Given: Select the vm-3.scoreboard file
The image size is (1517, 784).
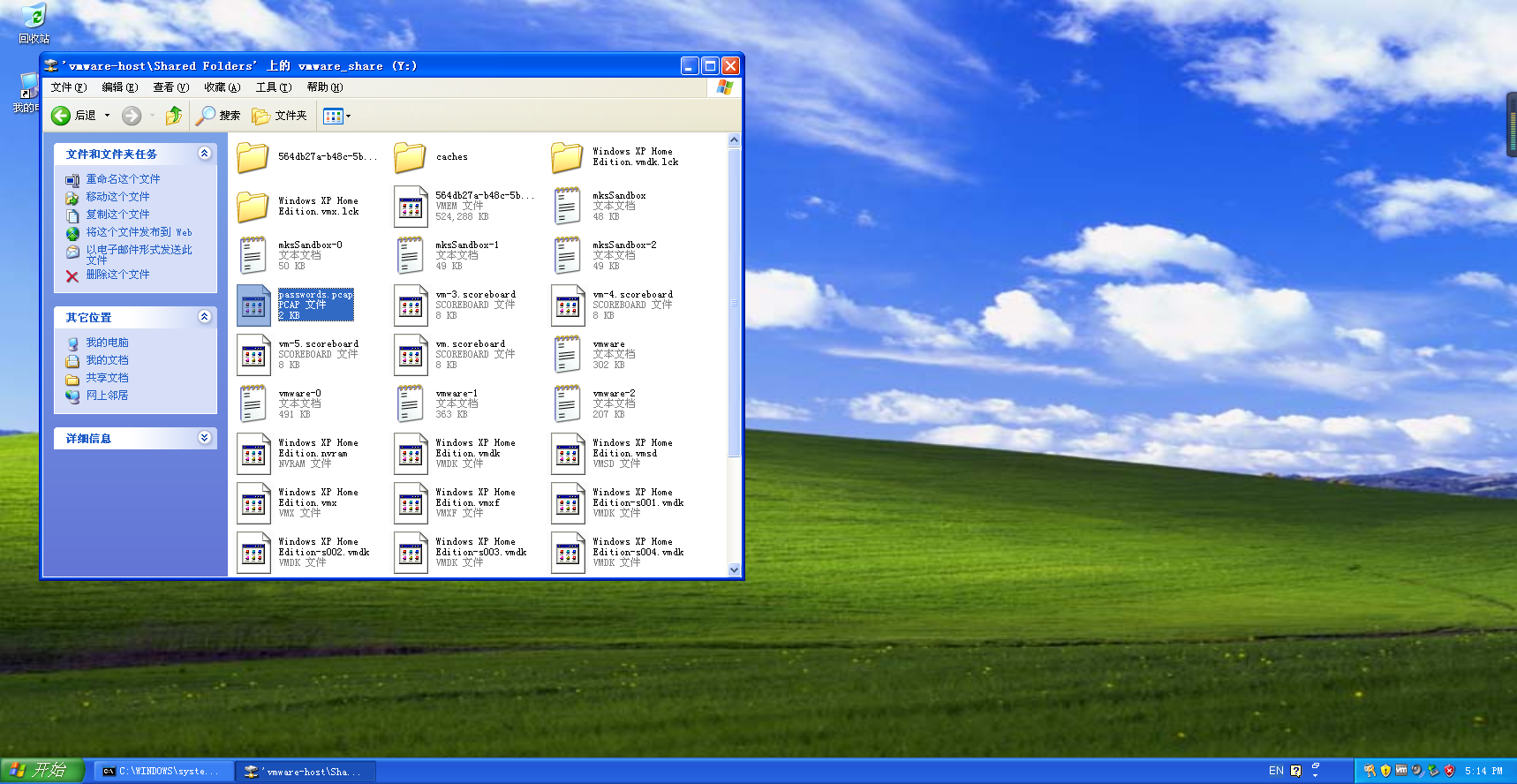Looking at the screenshot, I should 456,305.
